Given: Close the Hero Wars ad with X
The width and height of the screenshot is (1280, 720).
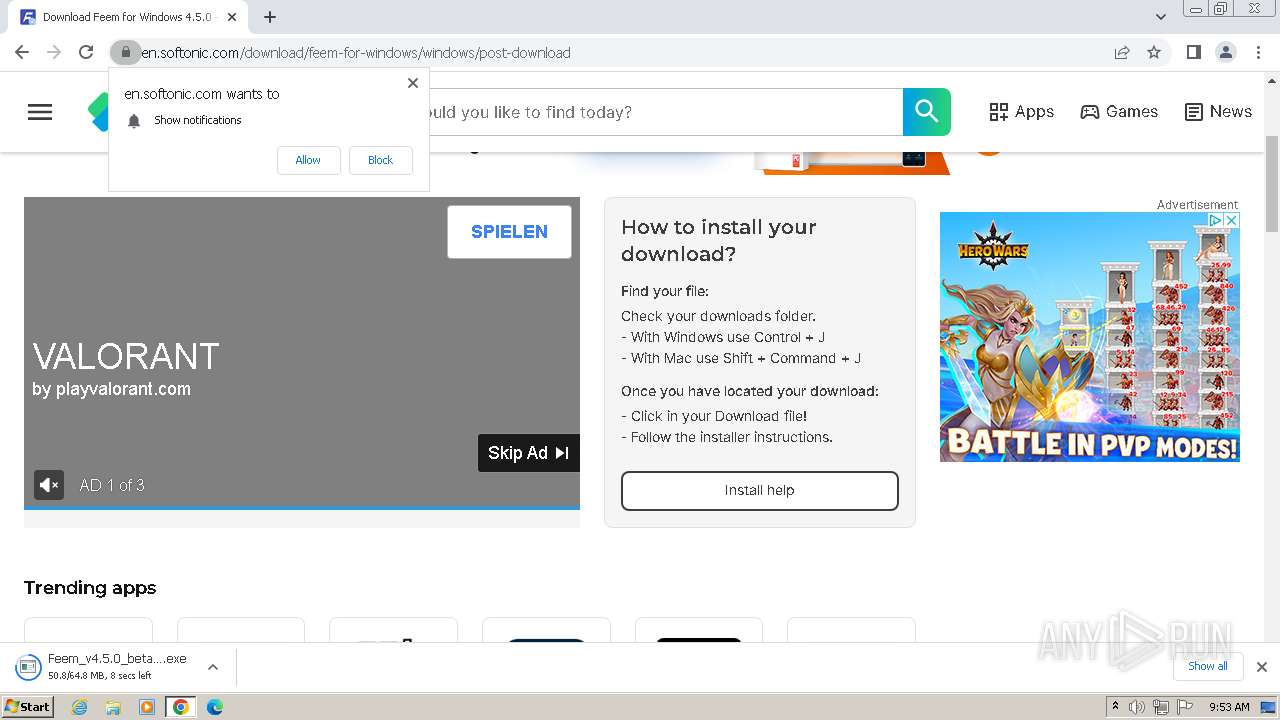Looking at the screenshot, I should click(x=1232, y=220).
